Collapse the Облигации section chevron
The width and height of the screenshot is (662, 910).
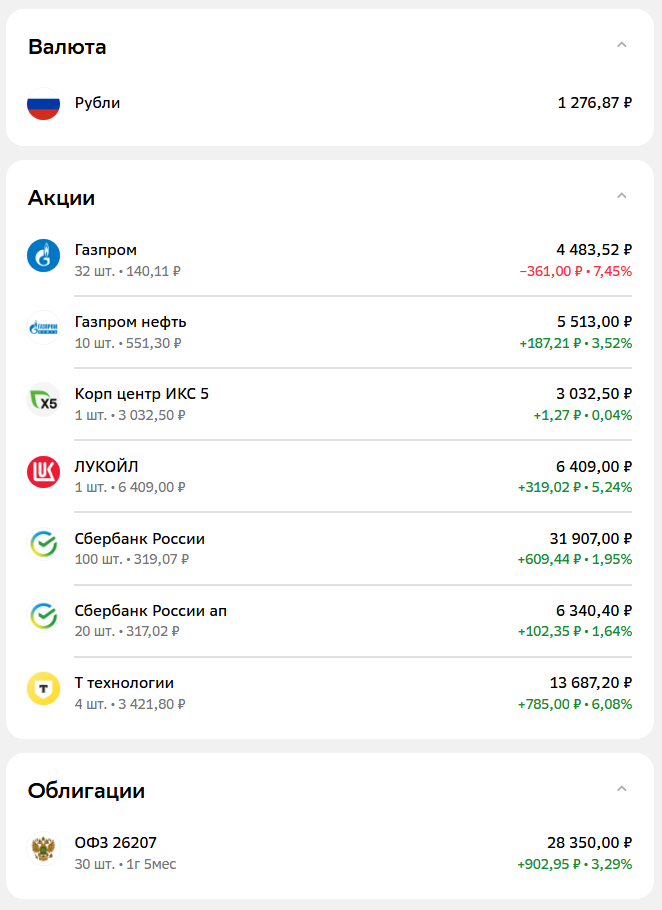622,789
